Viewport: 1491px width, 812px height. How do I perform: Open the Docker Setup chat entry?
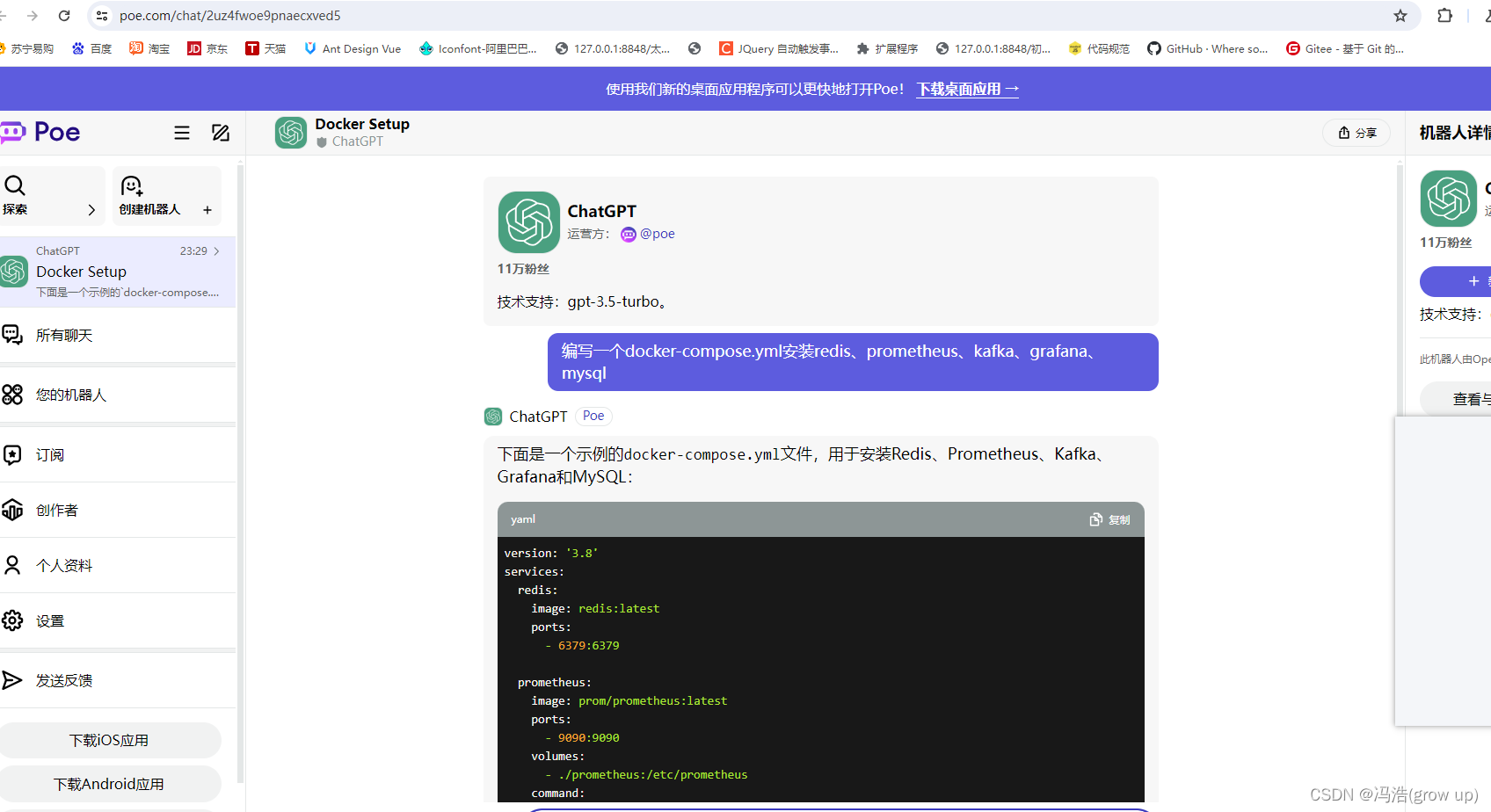pyautogui.click(x=118, y=272)
